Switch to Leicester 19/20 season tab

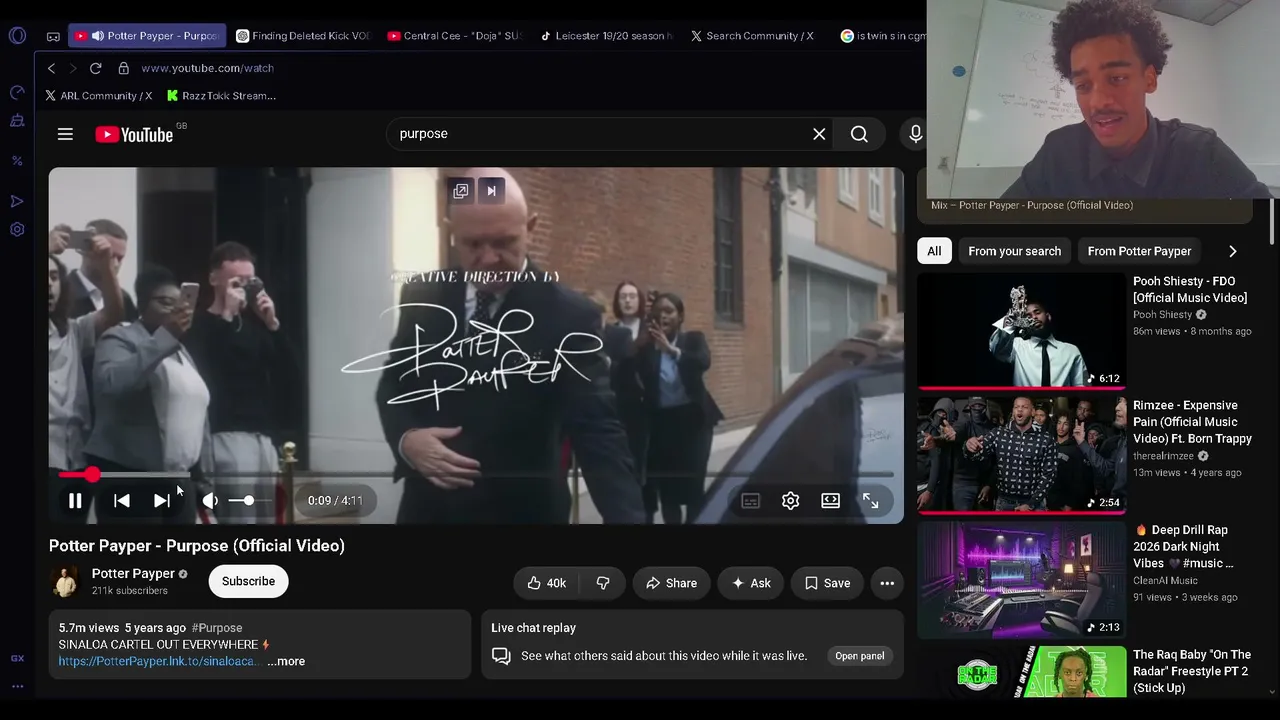[607, 36]
